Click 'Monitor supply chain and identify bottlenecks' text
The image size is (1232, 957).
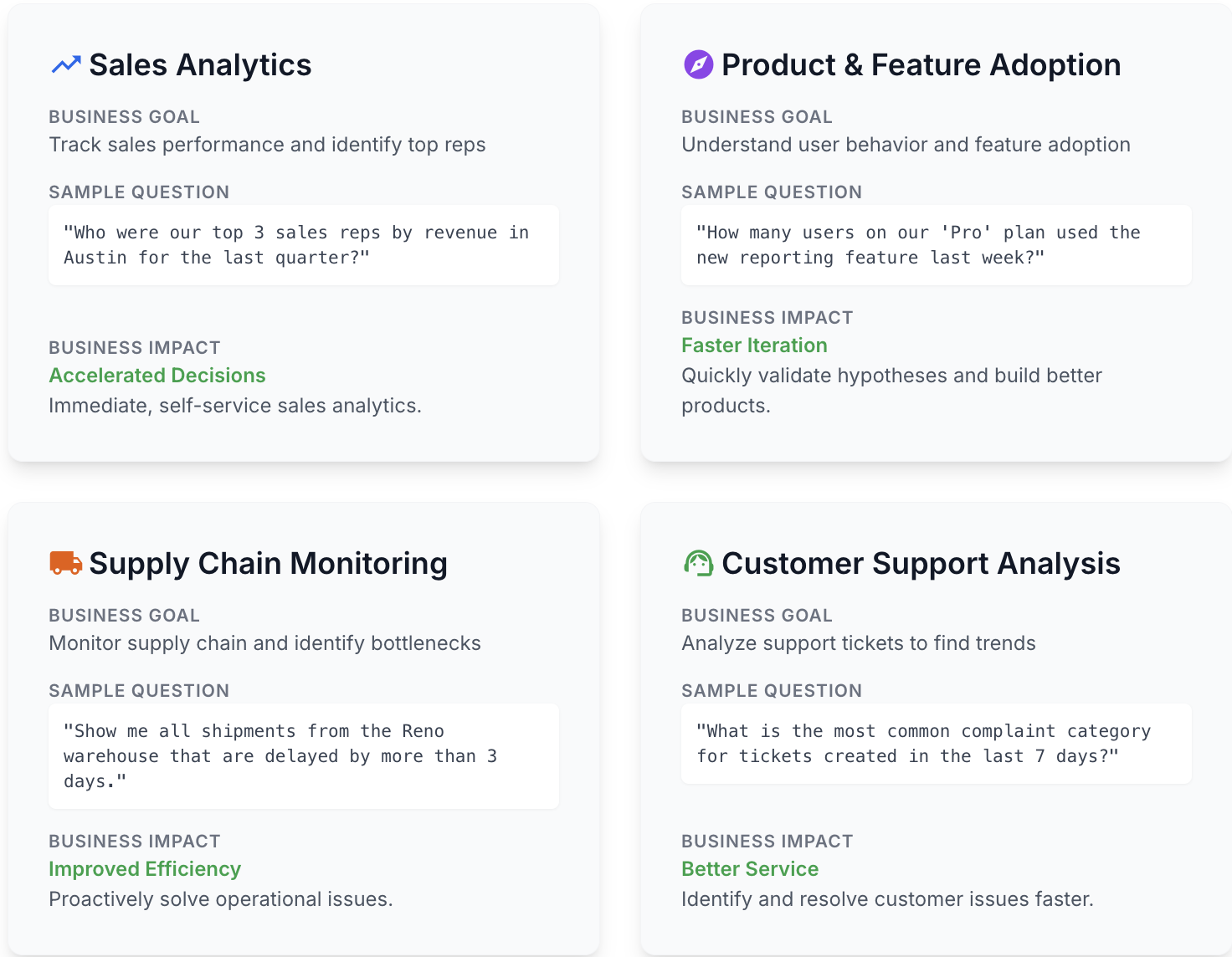264,643
